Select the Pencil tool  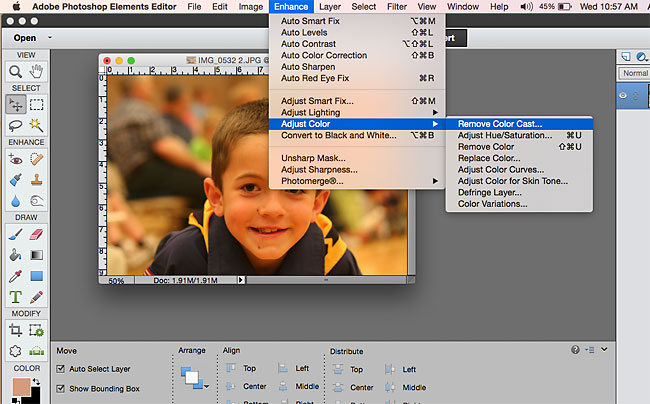36,297
